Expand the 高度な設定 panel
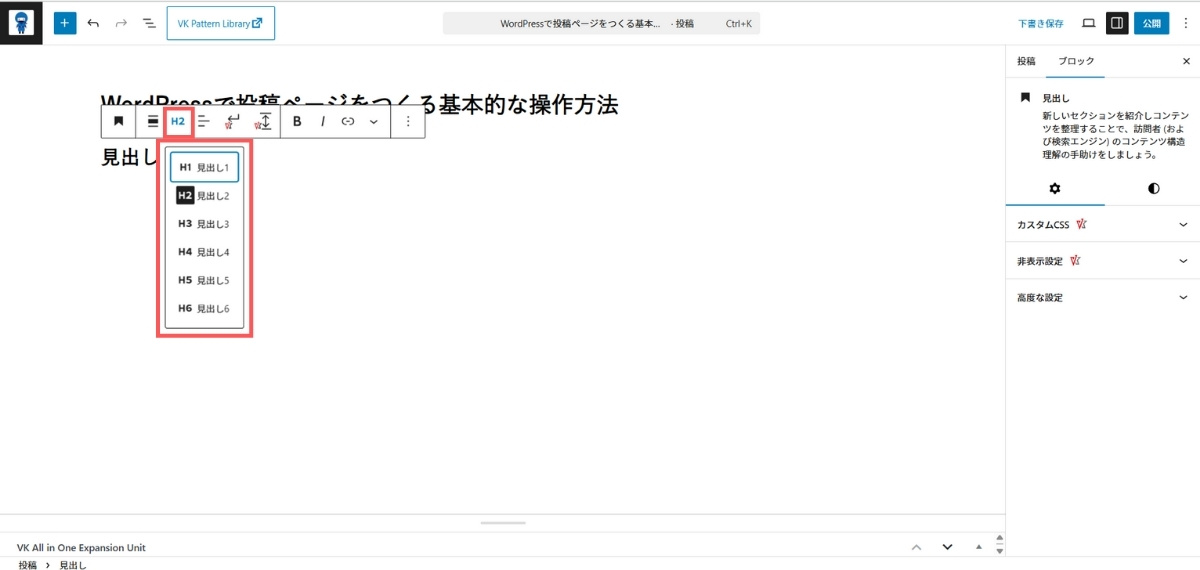The height and width of the screenshot is (570, 1200). click(1102, 298)
